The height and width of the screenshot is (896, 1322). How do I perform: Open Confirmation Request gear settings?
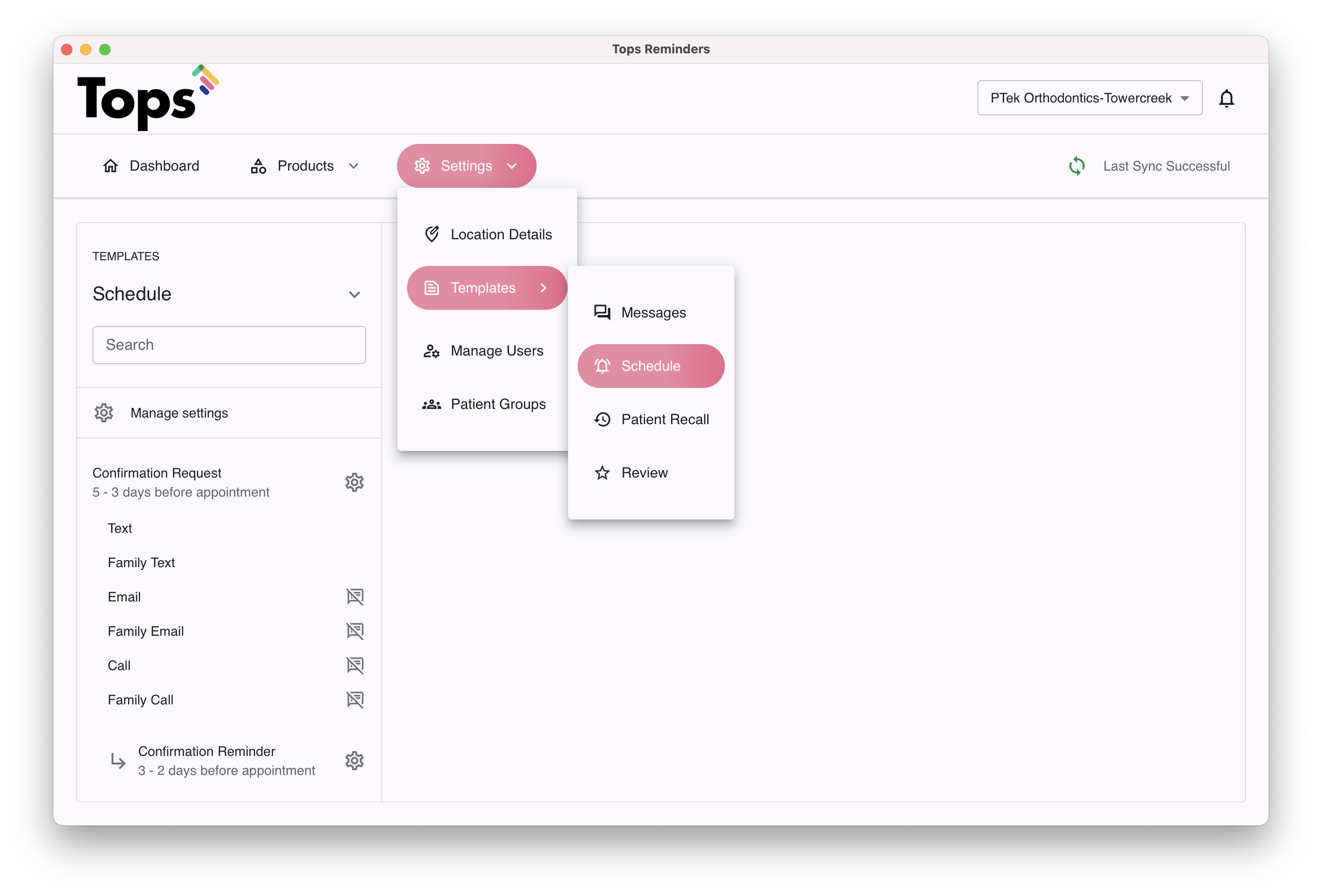point(354,482)
